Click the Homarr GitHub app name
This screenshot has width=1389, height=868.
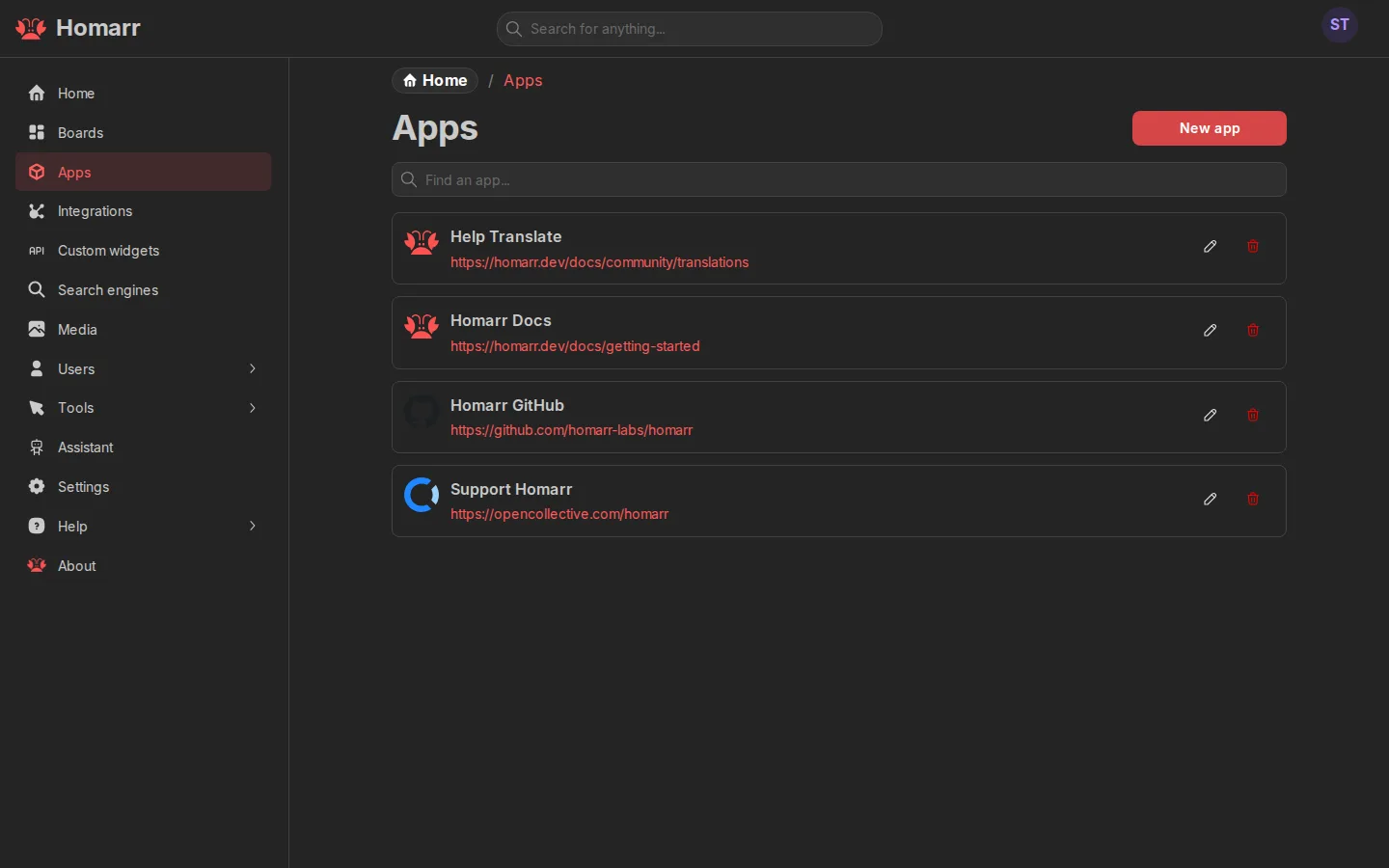[x=507, y=406]
